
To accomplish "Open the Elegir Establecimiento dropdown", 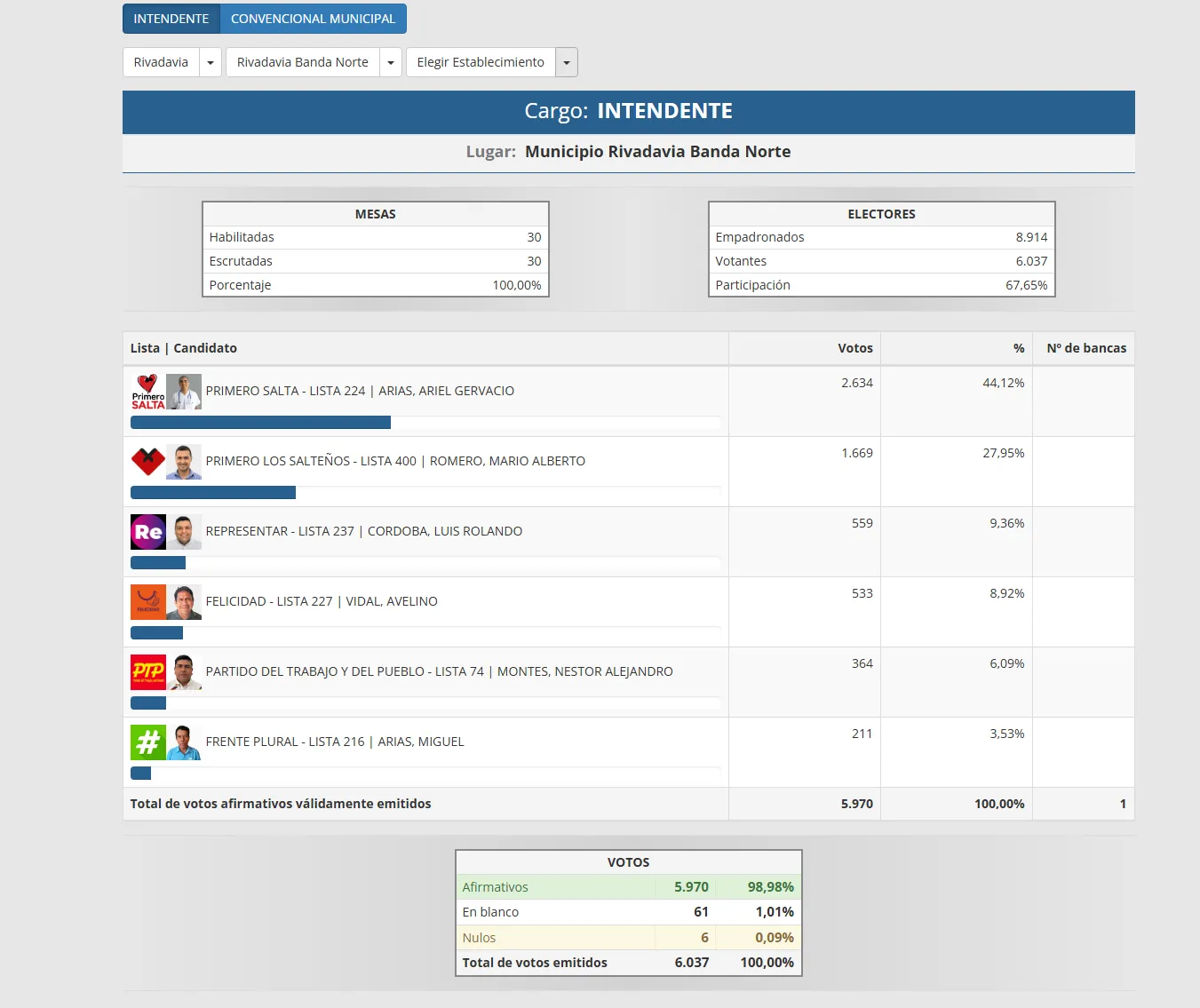I will (x=566, y=62).
